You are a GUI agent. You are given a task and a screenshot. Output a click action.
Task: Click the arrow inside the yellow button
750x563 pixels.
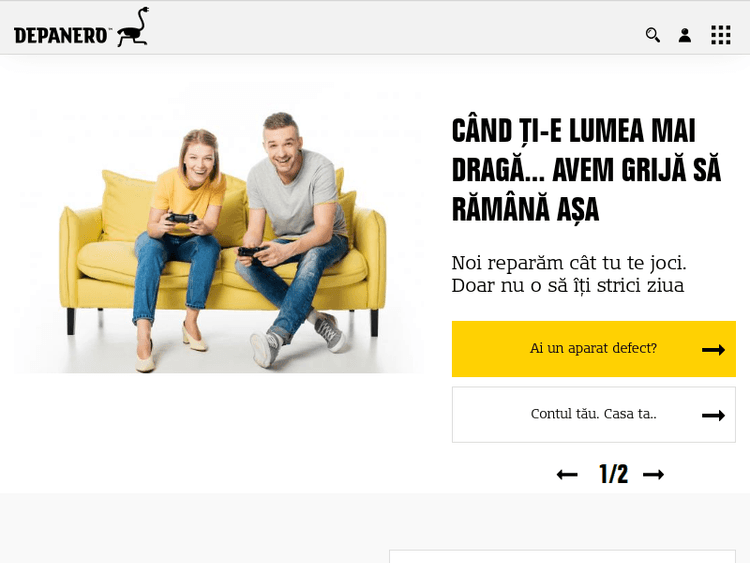(x=713, y=350)
